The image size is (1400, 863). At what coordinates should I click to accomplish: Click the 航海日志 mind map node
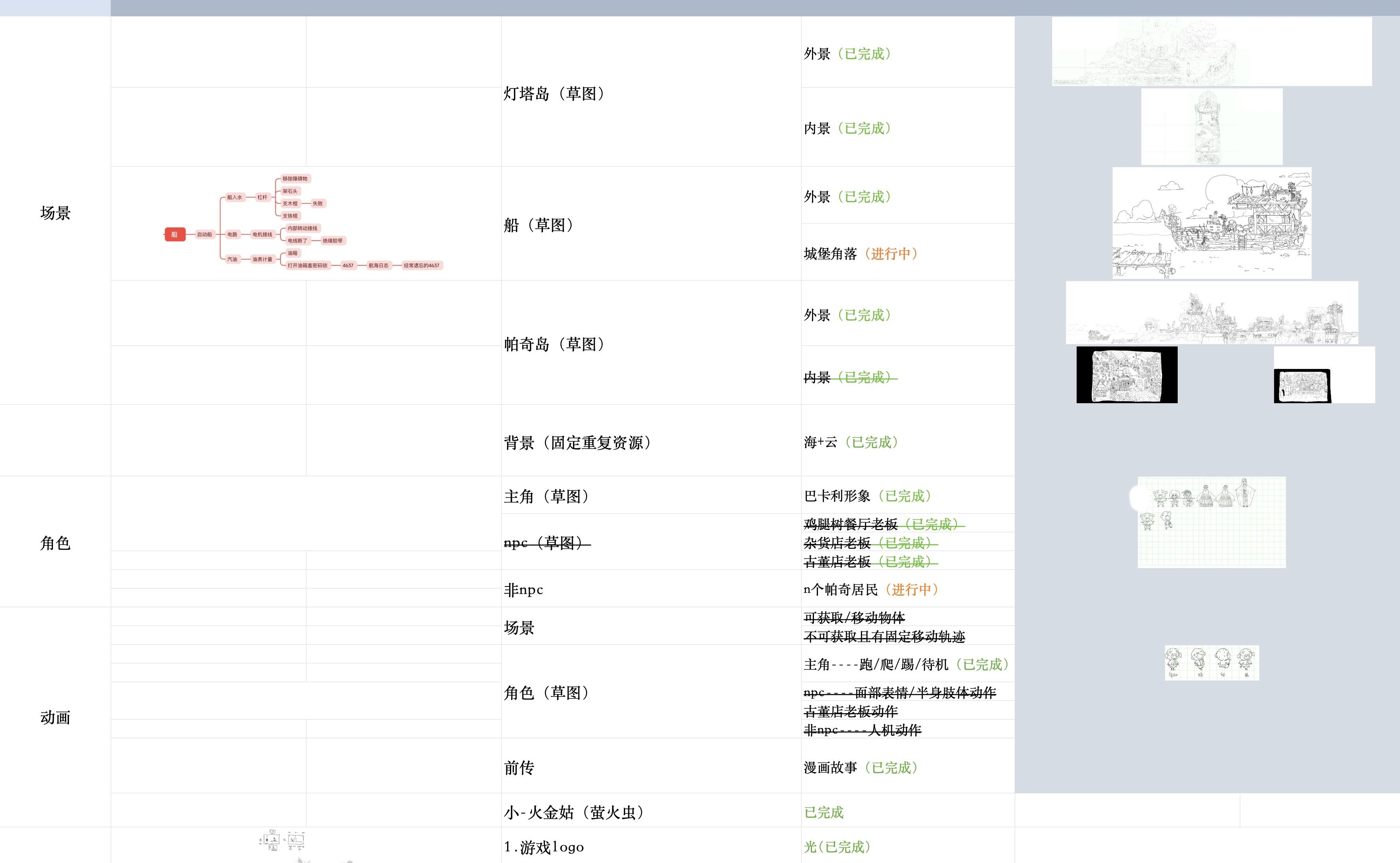[378, 265]
